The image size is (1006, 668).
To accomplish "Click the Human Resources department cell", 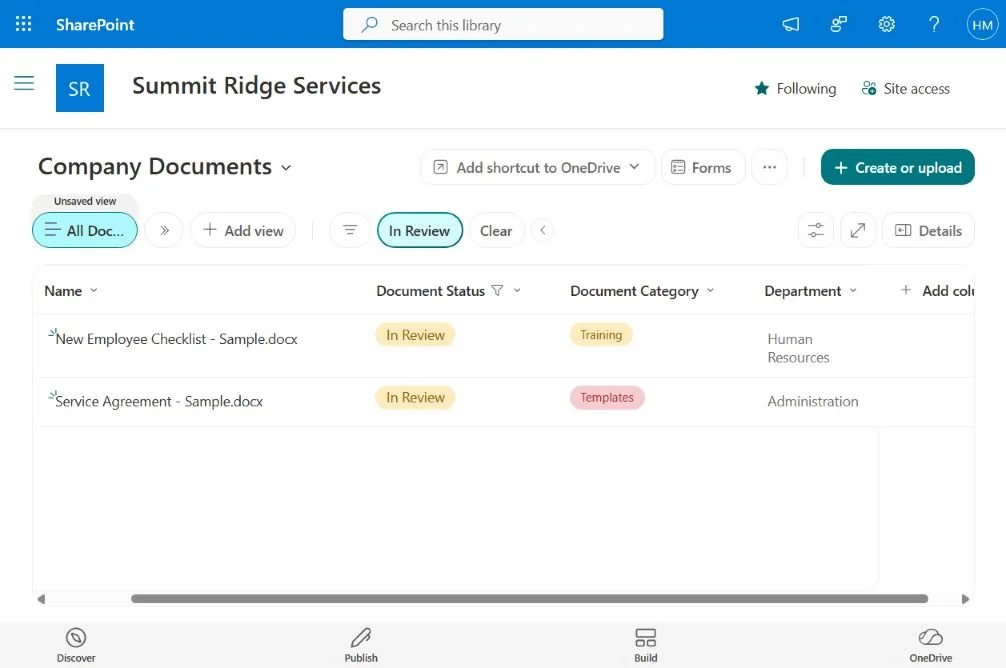I will click(x=798, y=348).
